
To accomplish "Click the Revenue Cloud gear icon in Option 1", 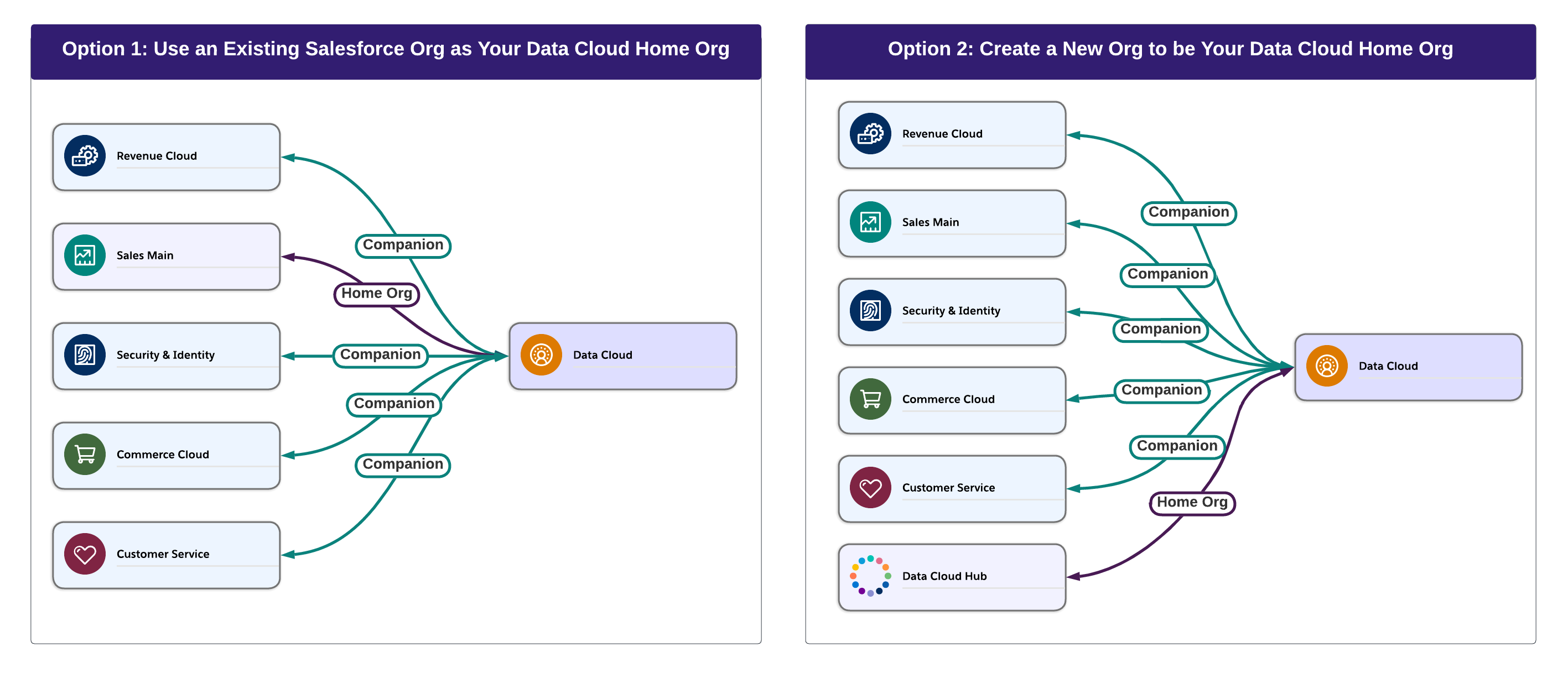I will pos(85,156).
